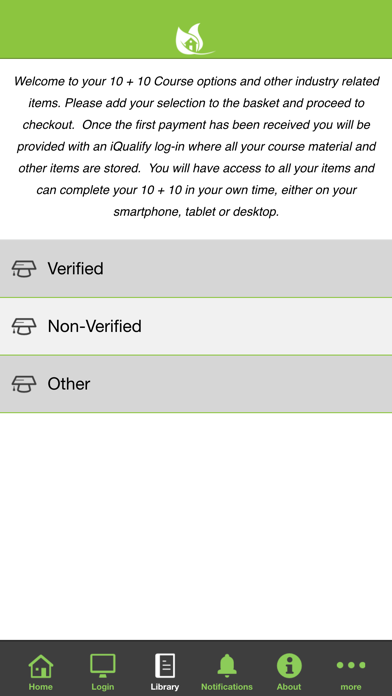Viewport: 392px width, 696px height.
Task: Click graduation cap icon beside Non-Verified
Action: point(24,326)
